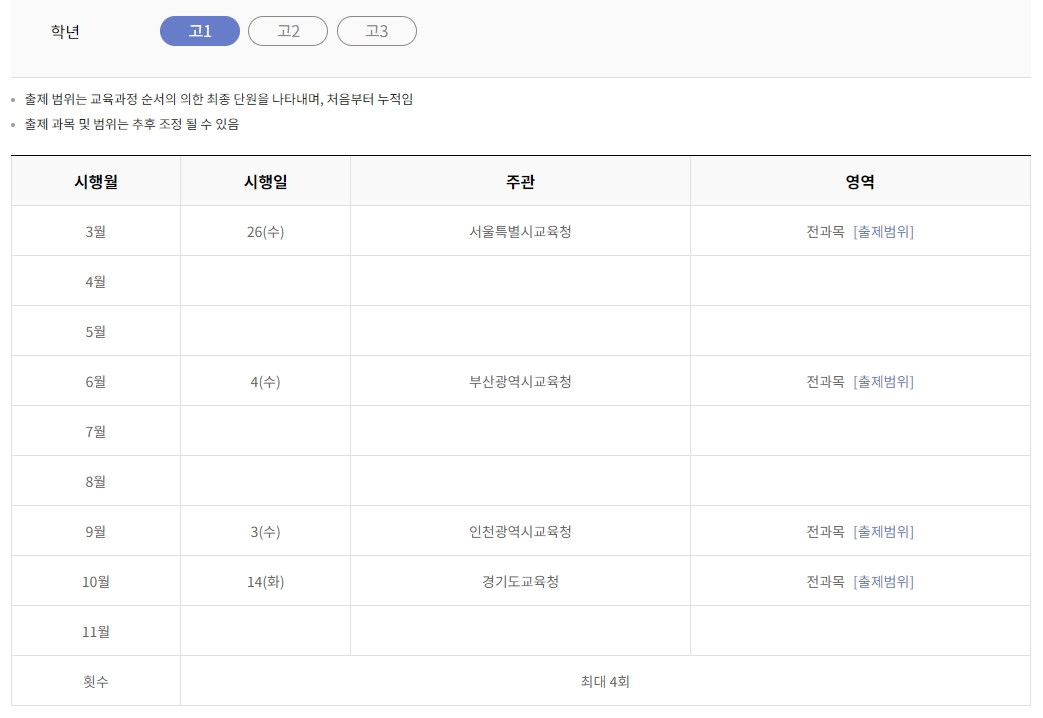Click the 경기도교육청 organizer cell
Viewport: 1043px width, 718px height.
(520, 581)
